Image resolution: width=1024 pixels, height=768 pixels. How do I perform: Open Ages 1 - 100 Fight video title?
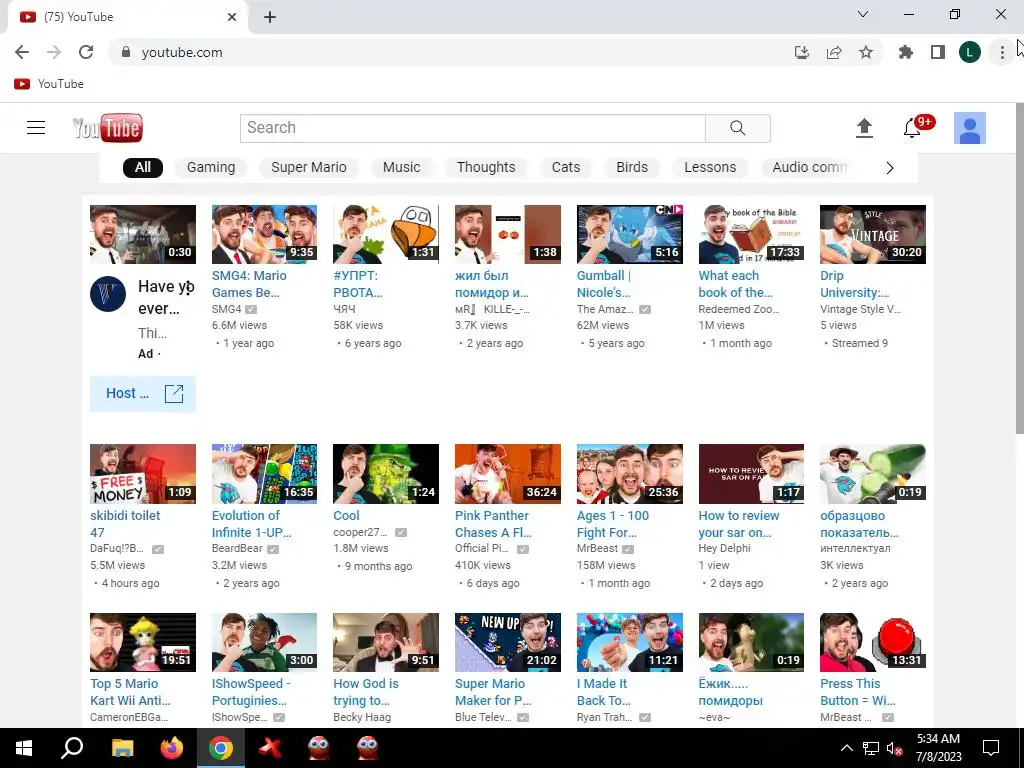point(613,524)
